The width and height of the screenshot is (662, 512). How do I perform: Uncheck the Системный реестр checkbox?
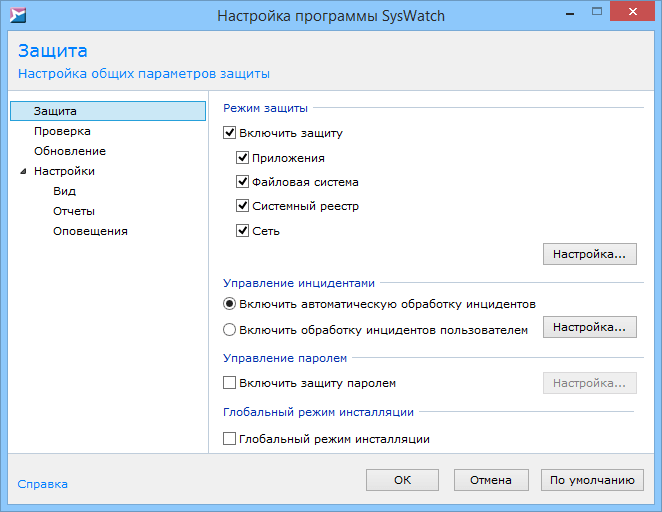tap(243, 206)
